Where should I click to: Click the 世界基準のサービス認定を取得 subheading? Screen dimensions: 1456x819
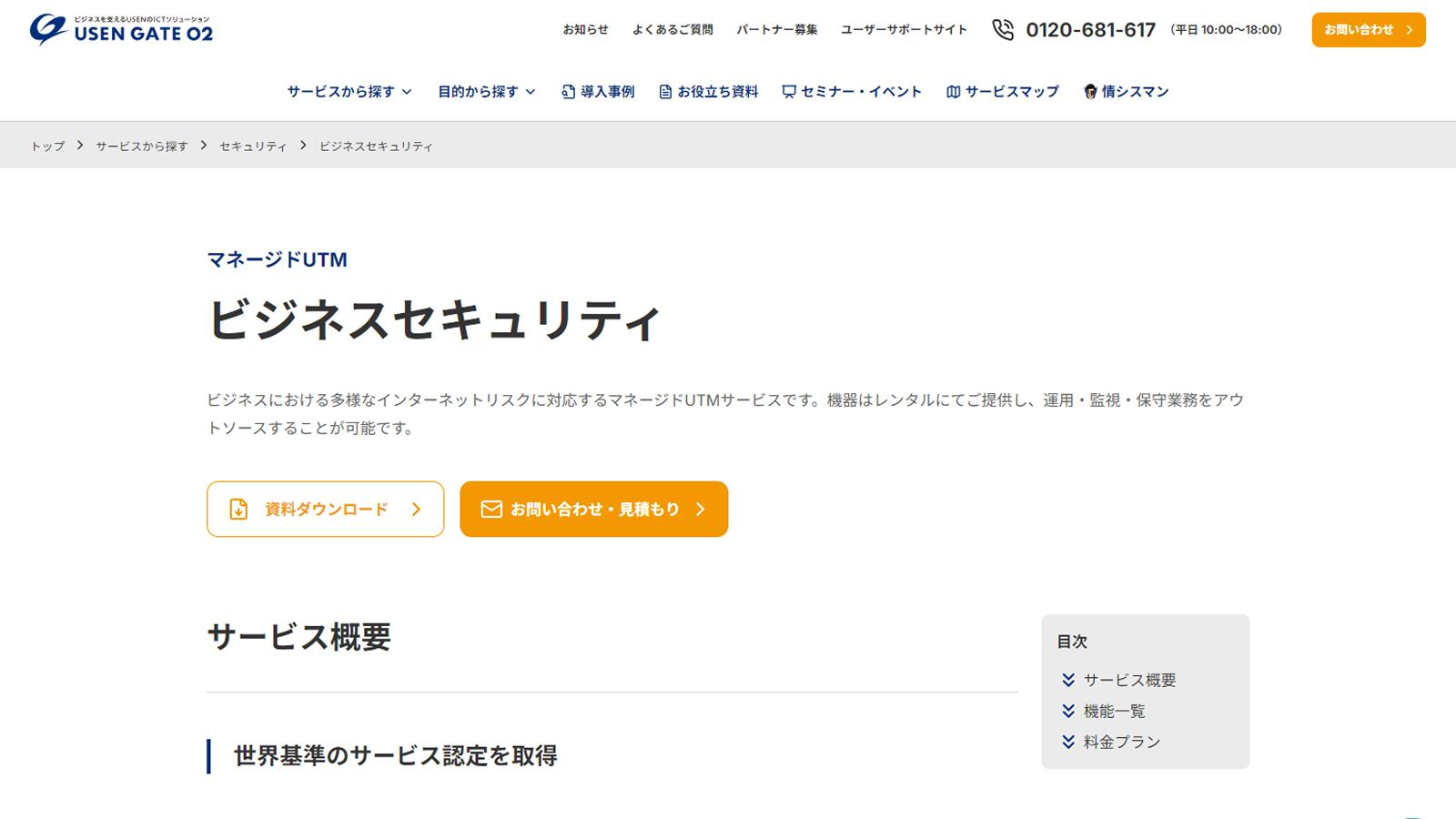[x=396, y=756]
